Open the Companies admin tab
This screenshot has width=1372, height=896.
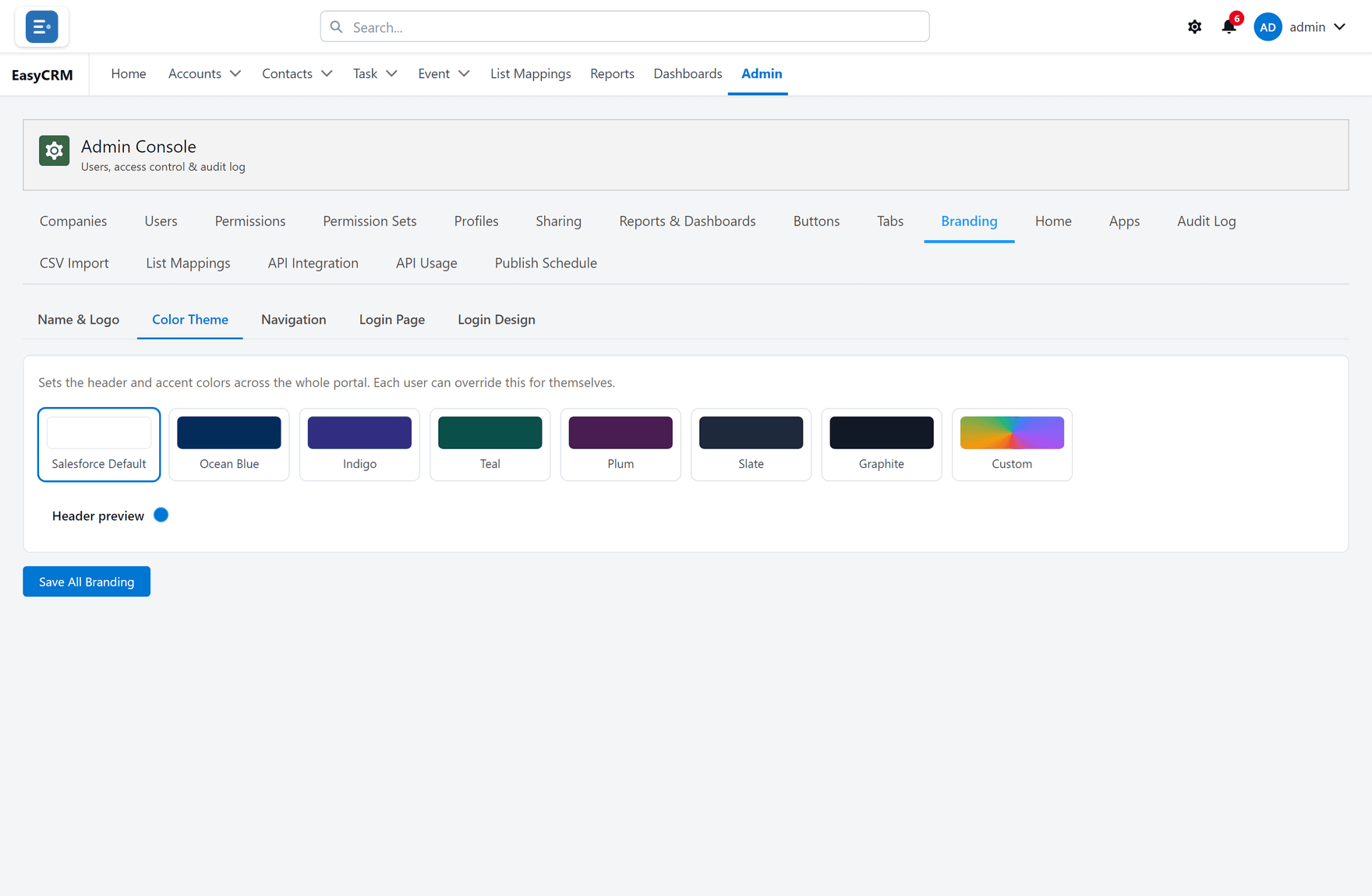73,221
